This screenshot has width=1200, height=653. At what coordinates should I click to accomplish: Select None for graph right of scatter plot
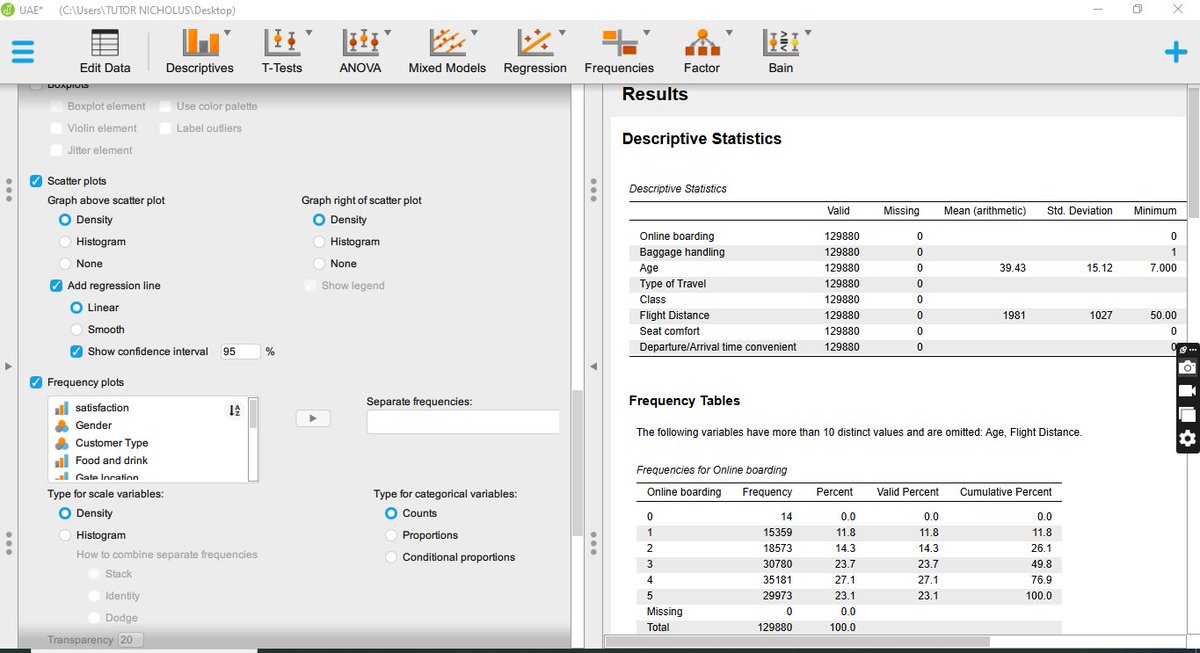(x=319, y=264)
